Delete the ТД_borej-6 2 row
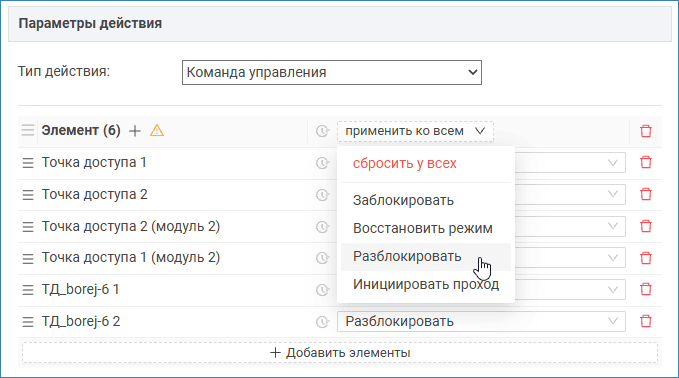Image resolution: width=679 pixels, height=378 pixels. pyautogui.click(x=646, y=321)
